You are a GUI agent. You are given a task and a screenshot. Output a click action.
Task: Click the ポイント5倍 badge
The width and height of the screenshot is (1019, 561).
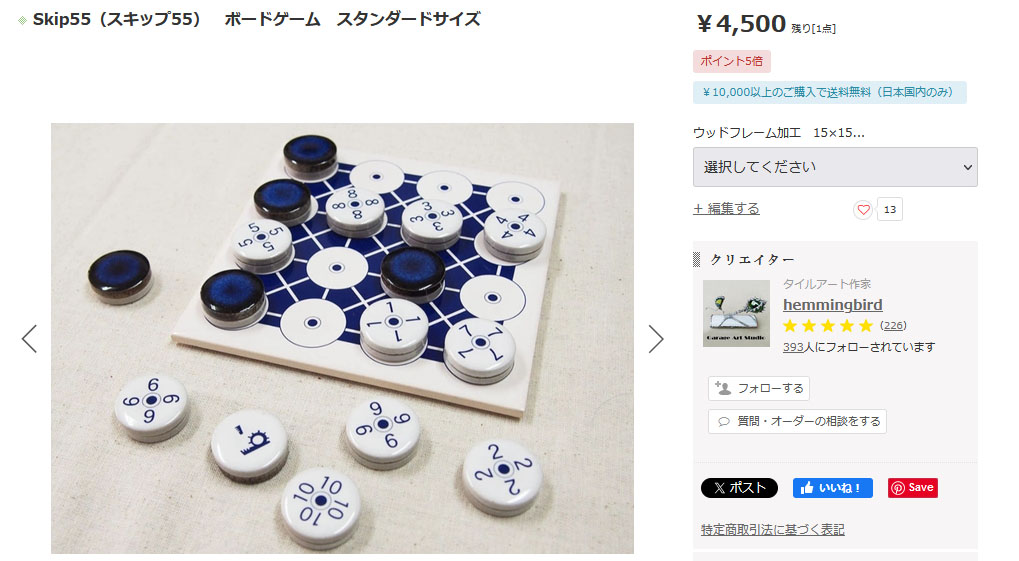click(732, 61)
